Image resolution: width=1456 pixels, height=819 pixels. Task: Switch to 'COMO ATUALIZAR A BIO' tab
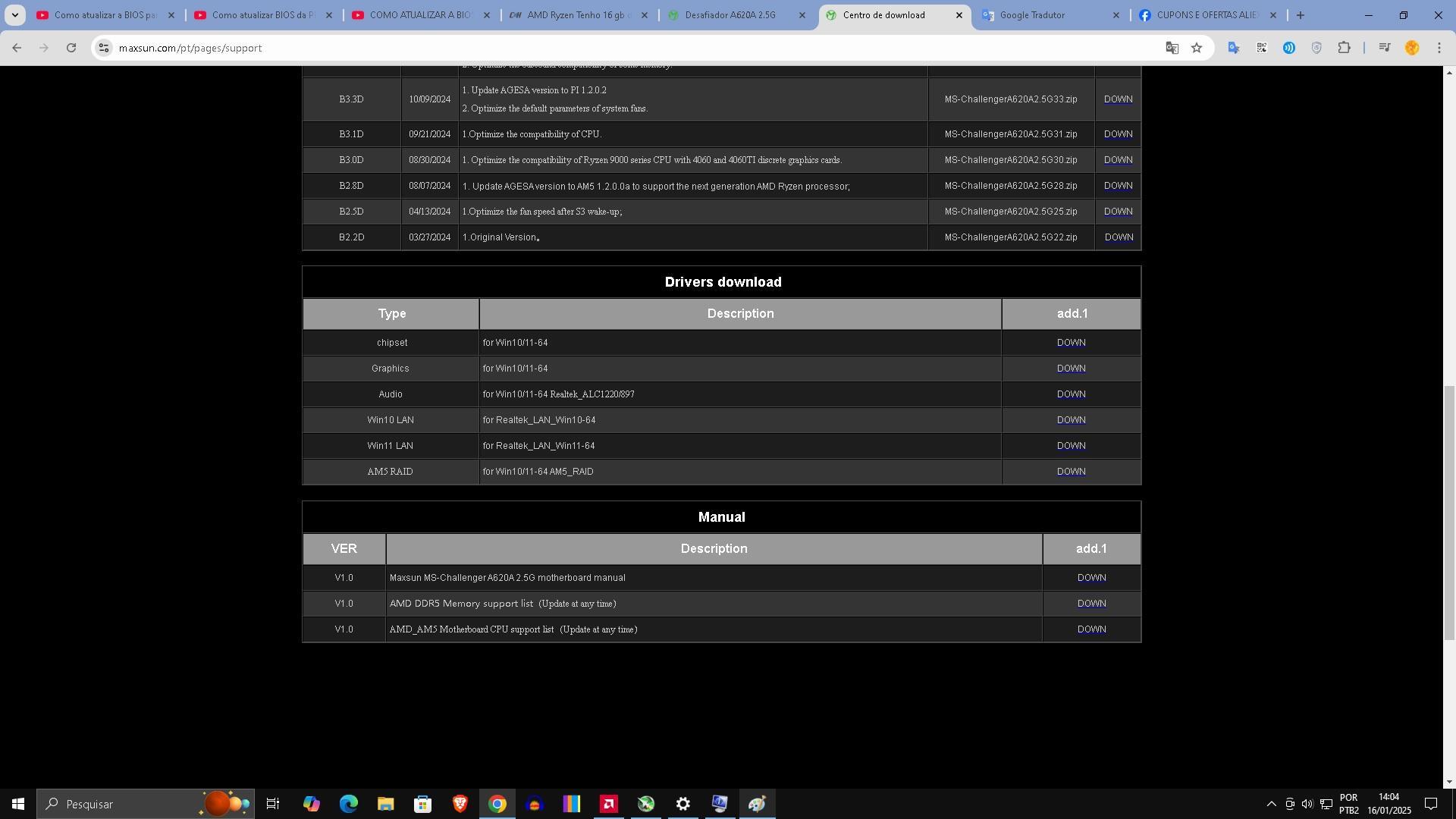pos(421,15)
